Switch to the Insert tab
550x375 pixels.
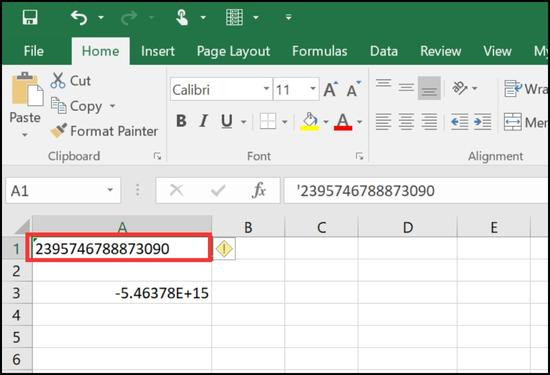coord(158,51)
